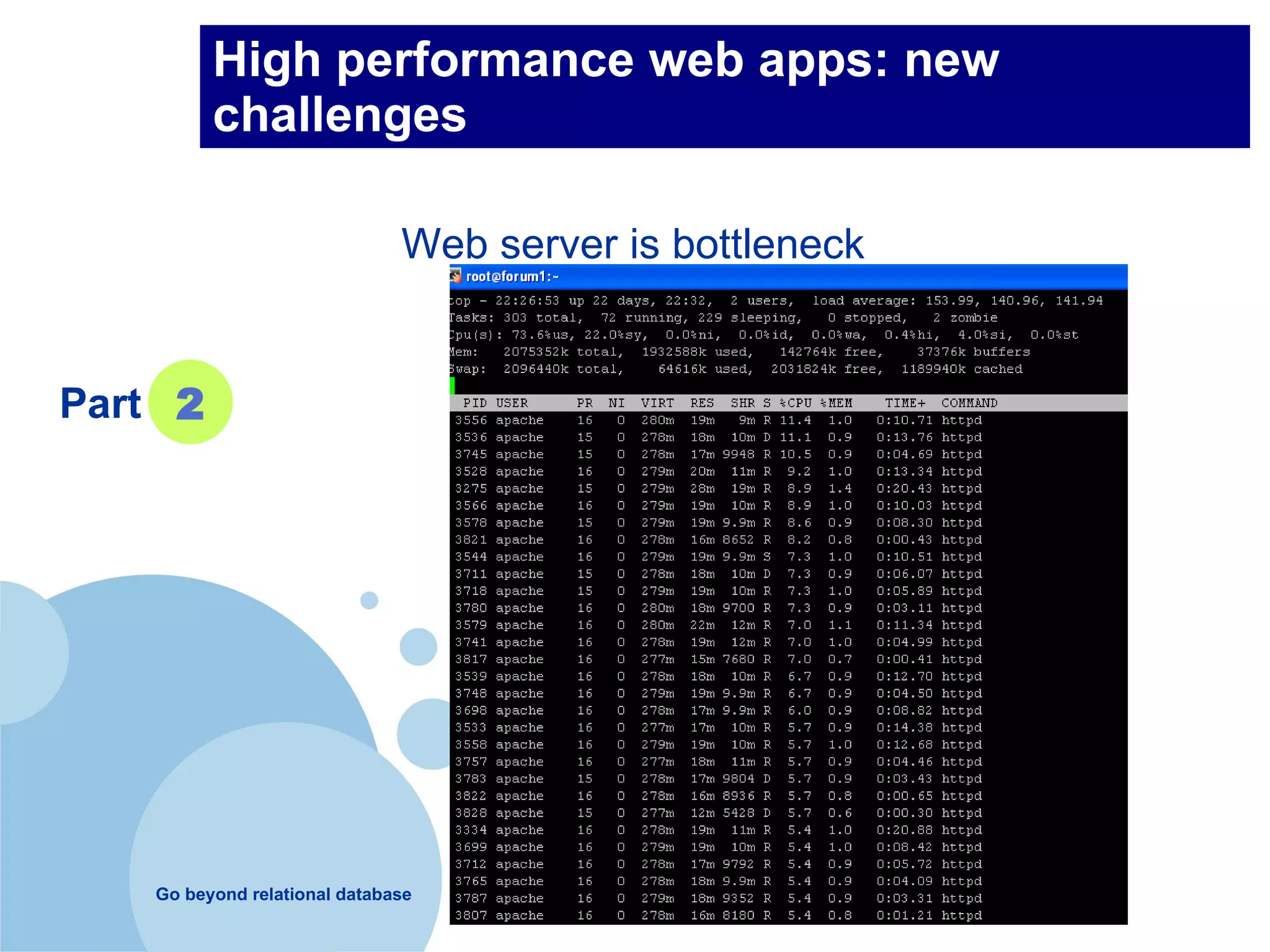Screen dimensions: 1270x952
Task: Click the TIME+ column header
Action: pos(905,403)
